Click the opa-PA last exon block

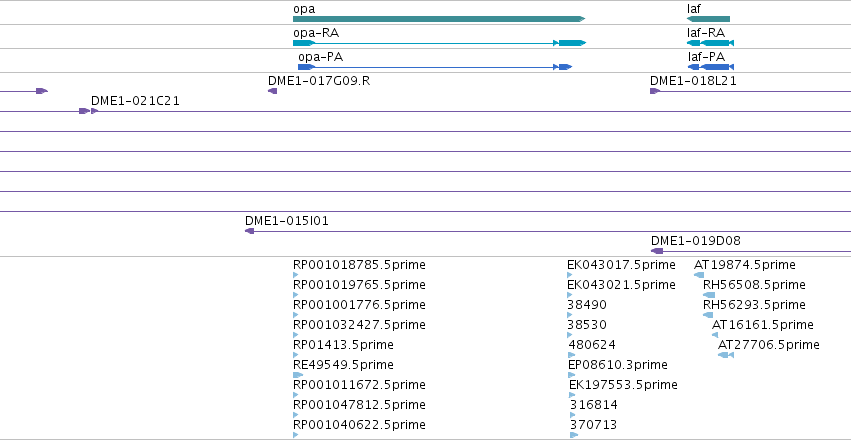[566, 67]
